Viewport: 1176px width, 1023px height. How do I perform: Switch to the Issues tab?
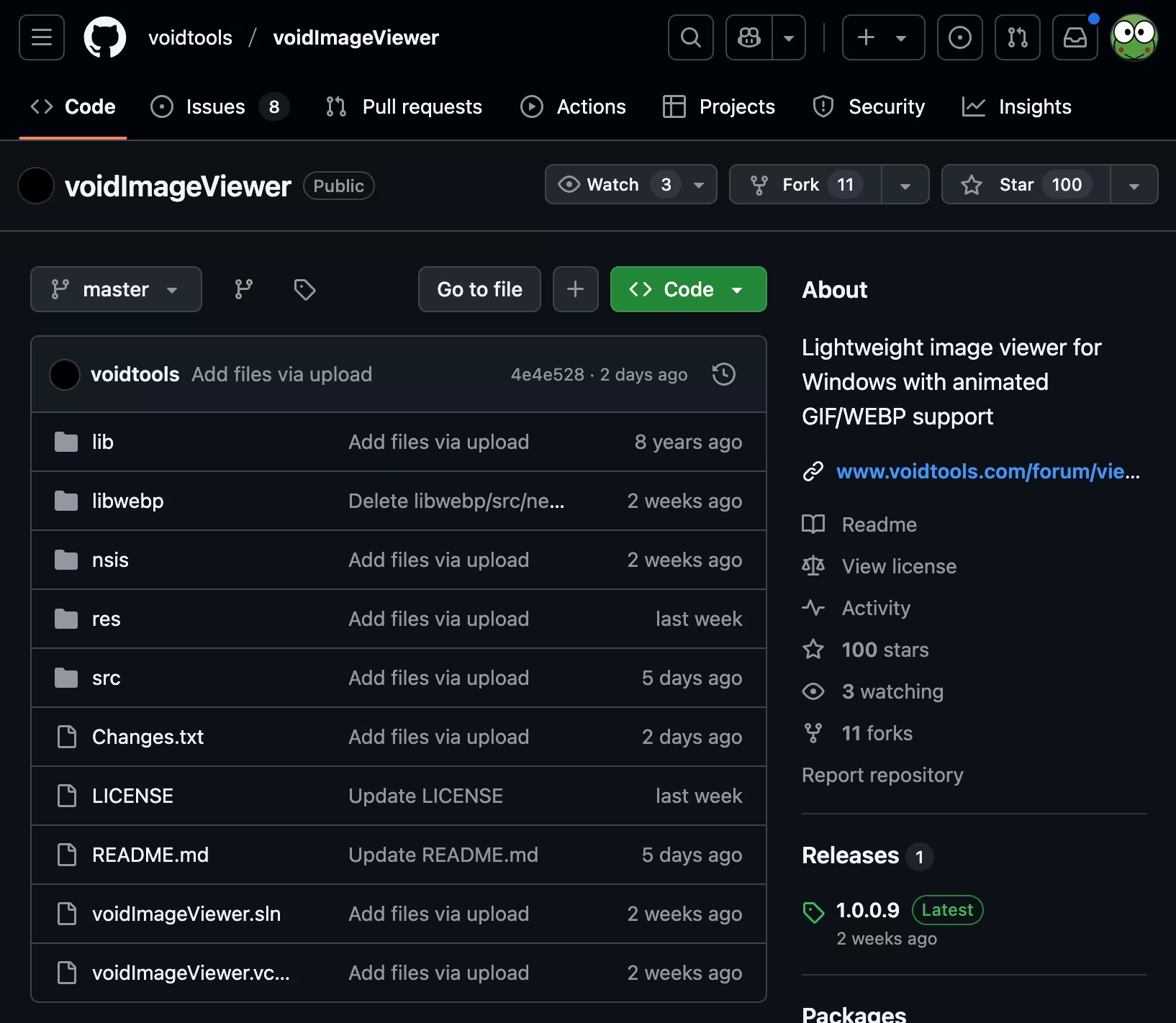tap(214, 106)
